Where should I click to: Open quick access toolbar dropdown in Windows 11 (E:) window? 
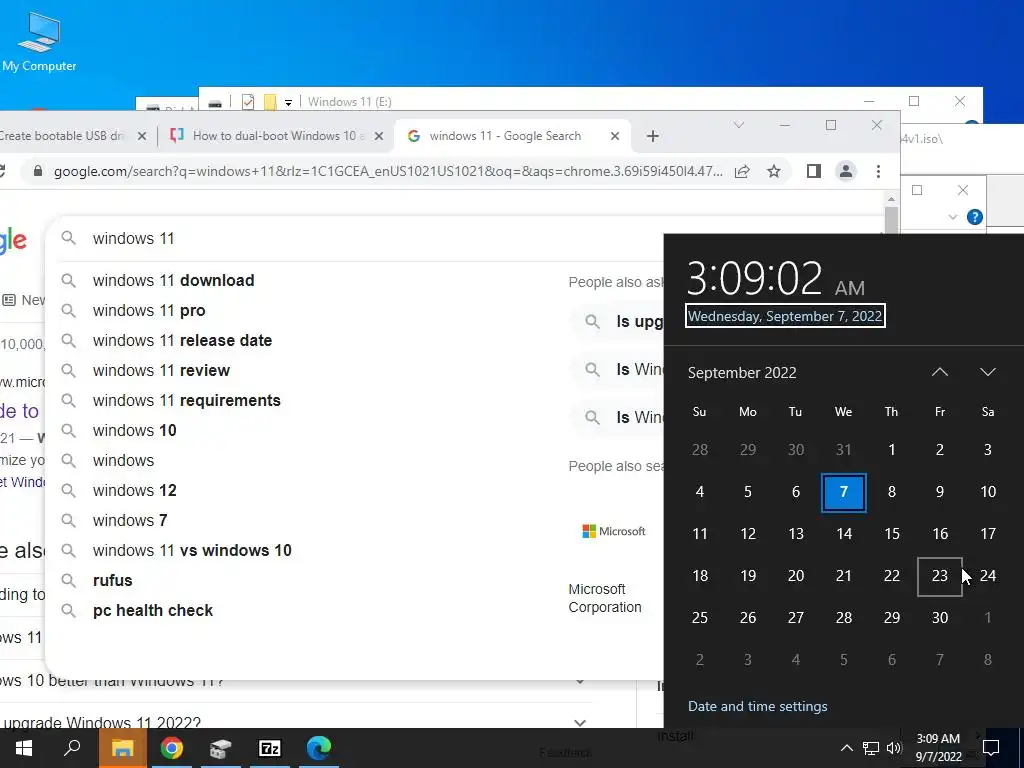tap(288, 103)
